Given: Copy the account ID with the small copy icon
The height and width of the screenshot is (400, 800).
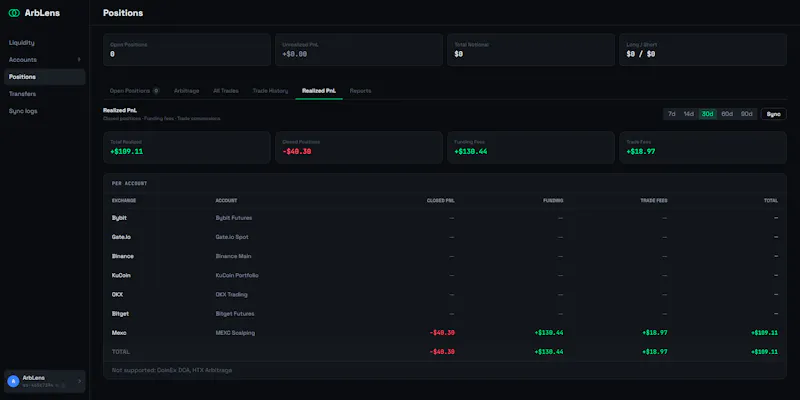Looking at the screenshot, I should pos(63,385).
